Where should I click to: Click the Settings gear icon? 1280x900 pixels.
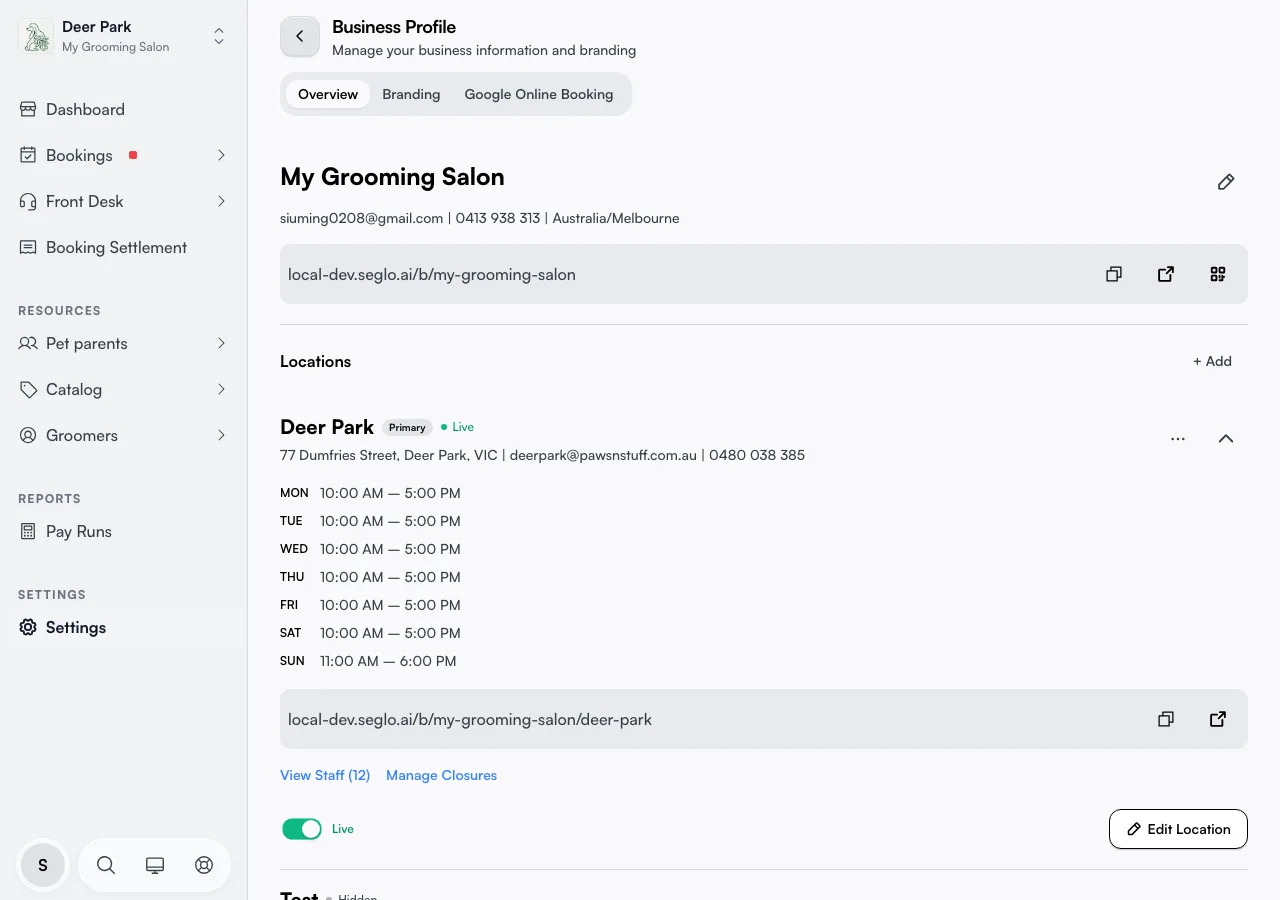pyautogui.click(x=28, y=627)
